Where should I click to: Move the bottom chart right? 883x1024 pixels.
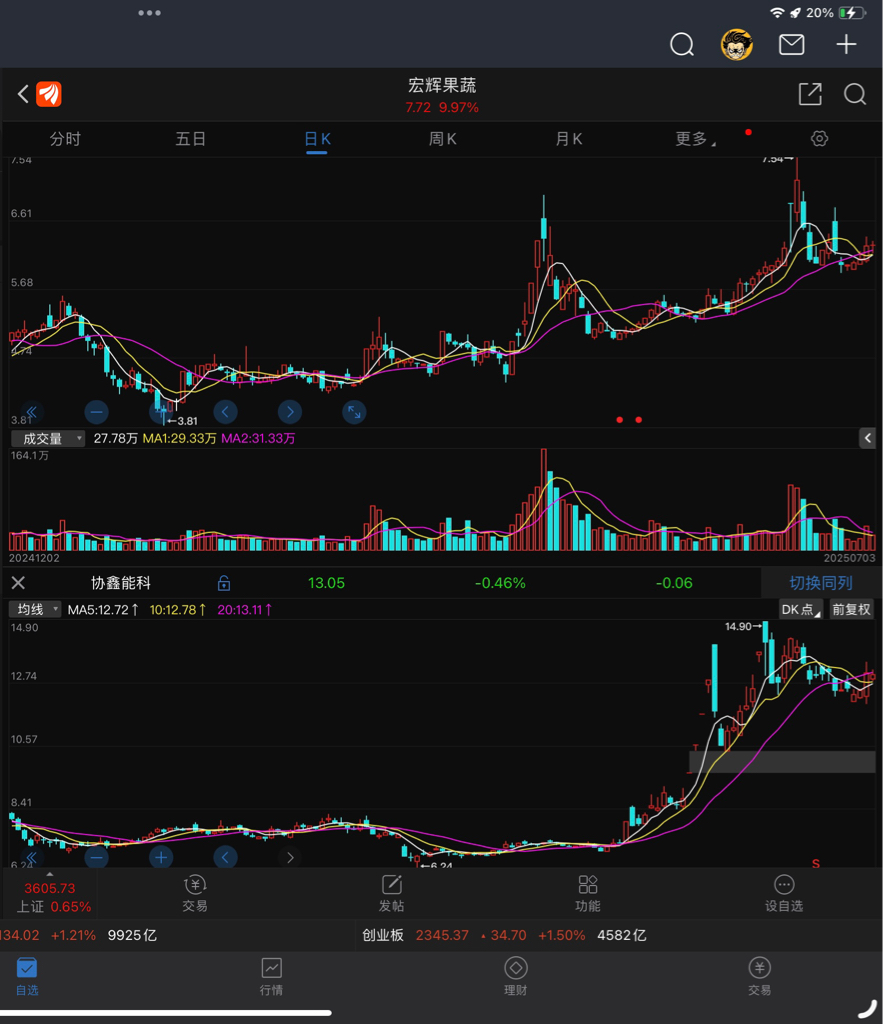290,857
